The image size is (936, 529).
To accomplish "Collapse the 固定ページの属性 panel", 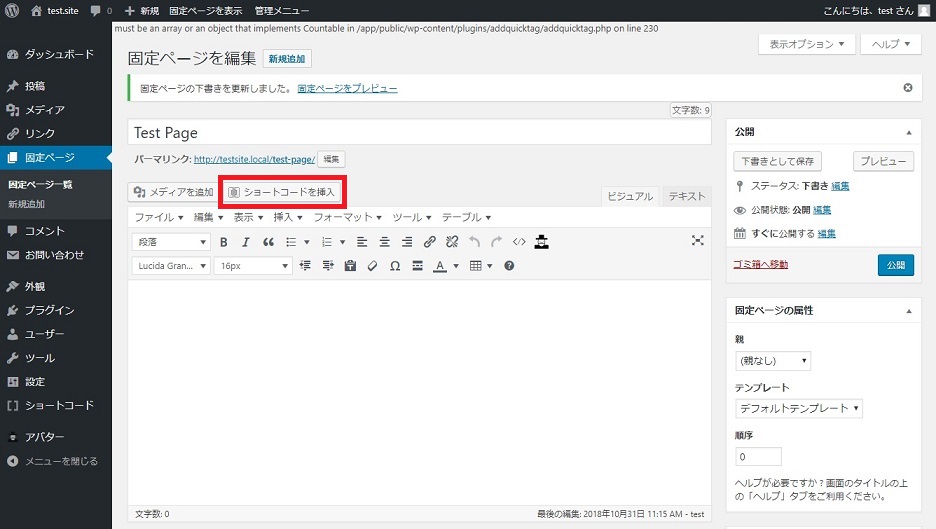I will [x=908, y=311].
